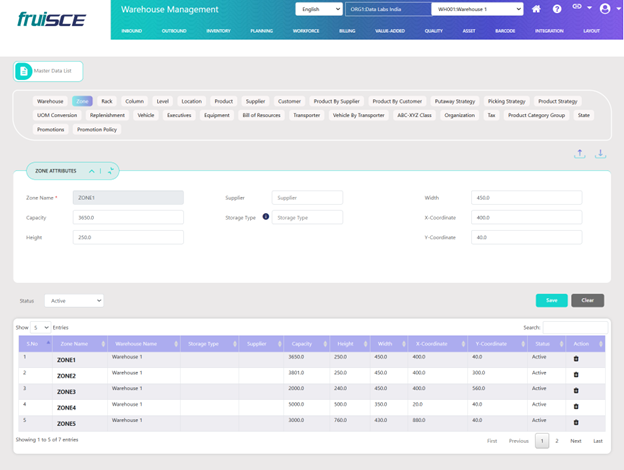Open the Help question mark icon
Viewport: 624px width, 470px height.
coord(557,9)
